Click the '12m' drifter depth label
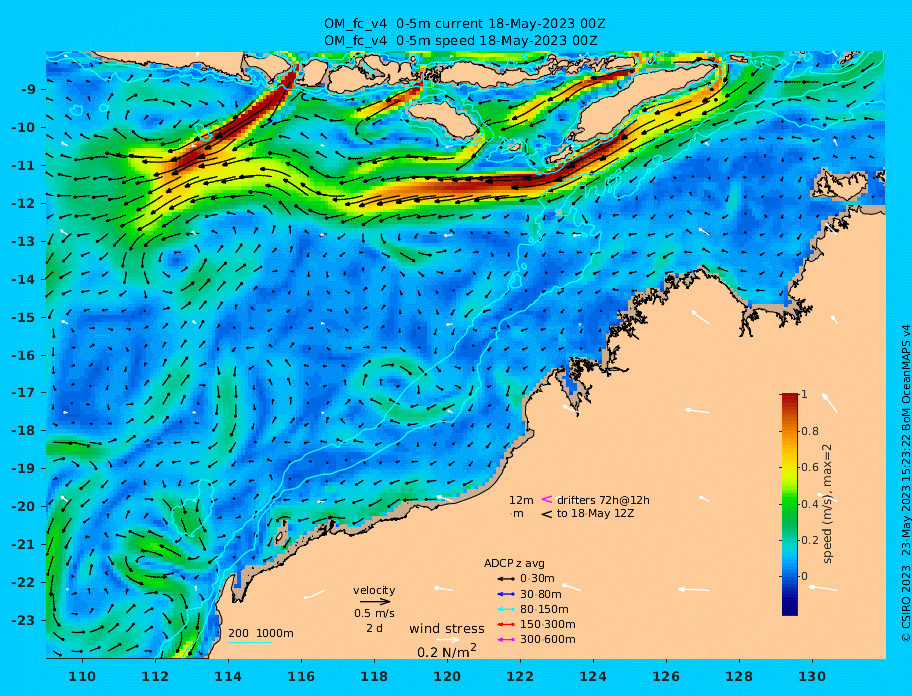The image size is (912, 696). tap(521, 500)
